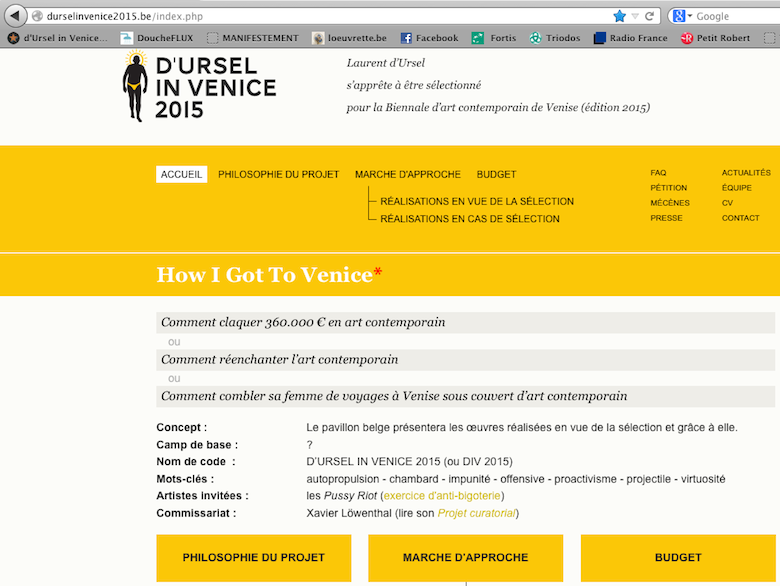Open the Triodos bookmark

[555, 38]
